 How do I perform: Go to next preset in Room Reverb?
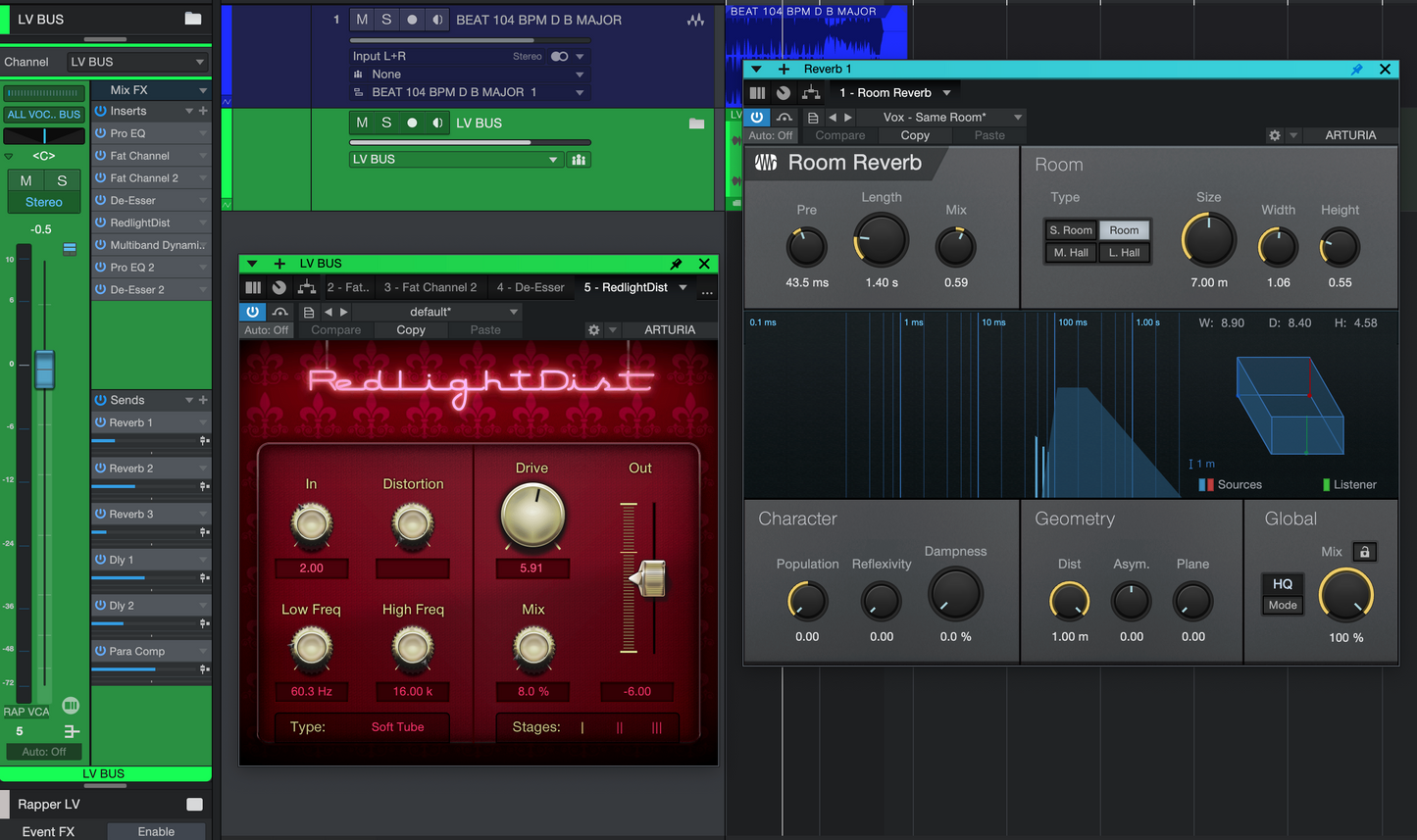pos(848,118)
